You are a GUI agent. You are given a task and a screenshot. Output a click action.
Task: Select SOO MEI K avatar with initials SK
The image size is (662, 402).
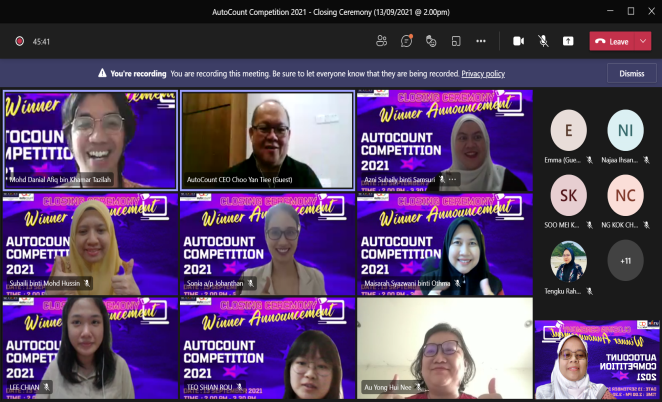tap(568, 196)
